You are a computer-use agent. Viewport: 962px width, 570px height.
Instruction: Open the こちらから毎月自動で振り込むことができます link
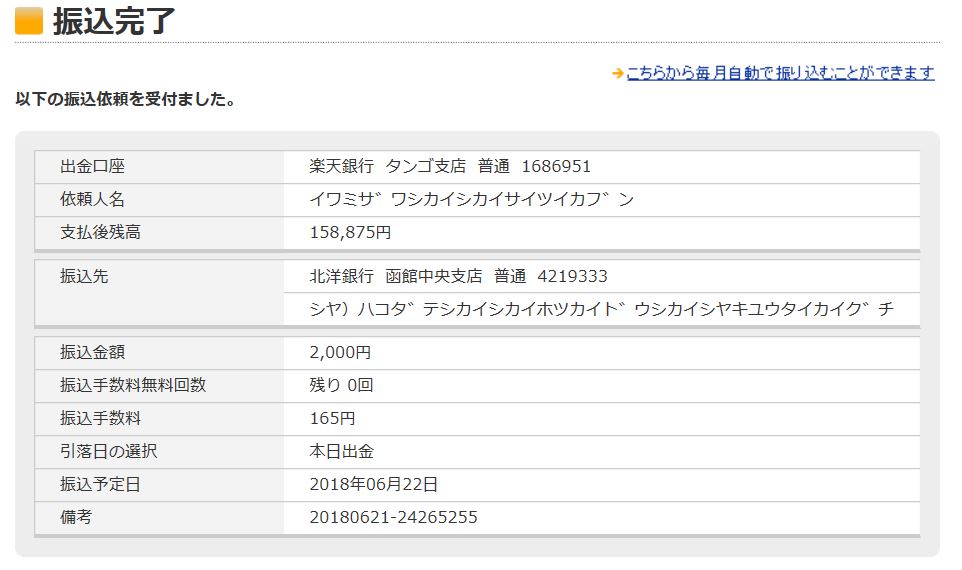[780, 73]
